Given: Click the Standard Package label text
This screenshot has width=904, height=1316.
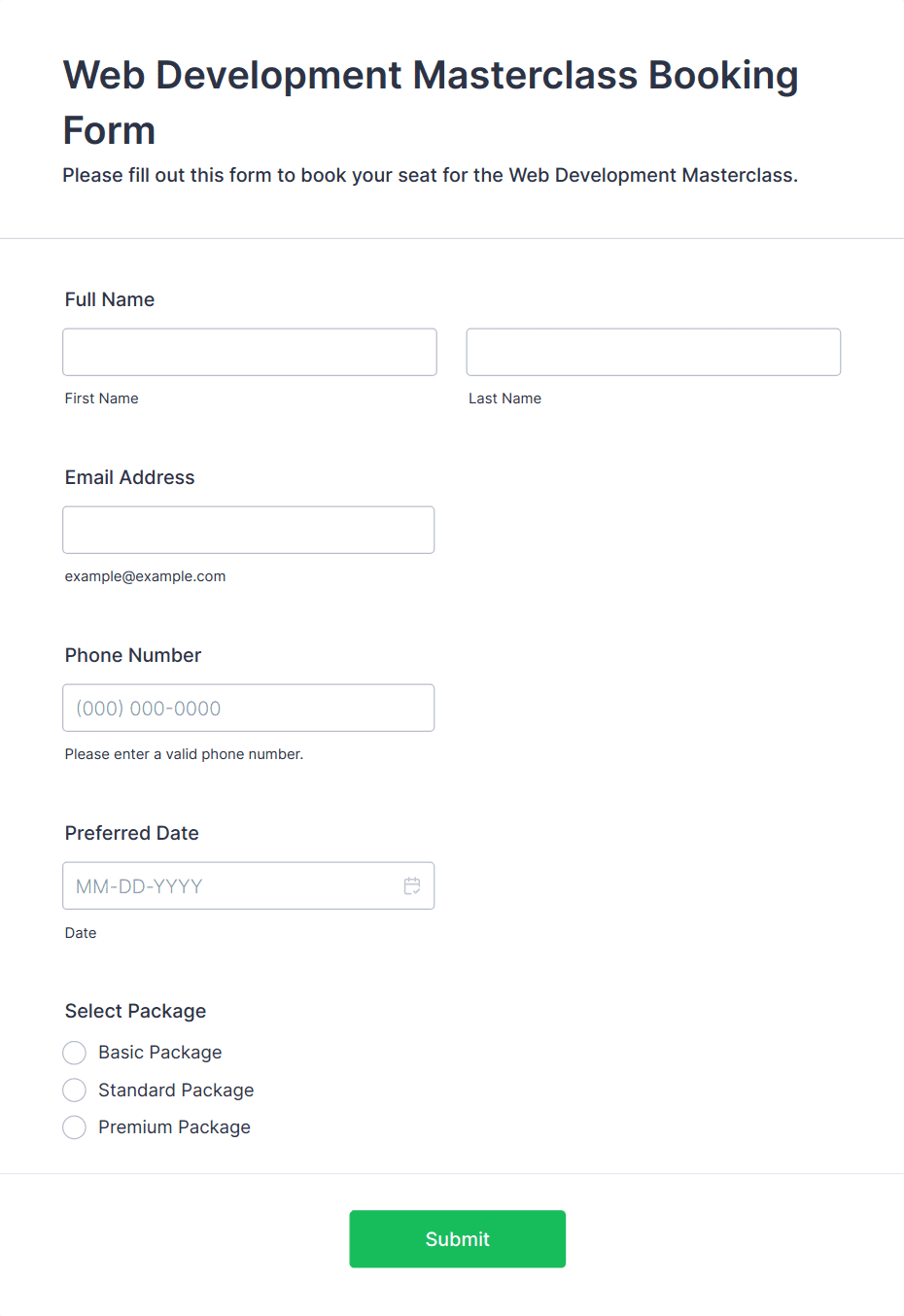Looking at the screenshot, I should click(x=176, y=1091).
